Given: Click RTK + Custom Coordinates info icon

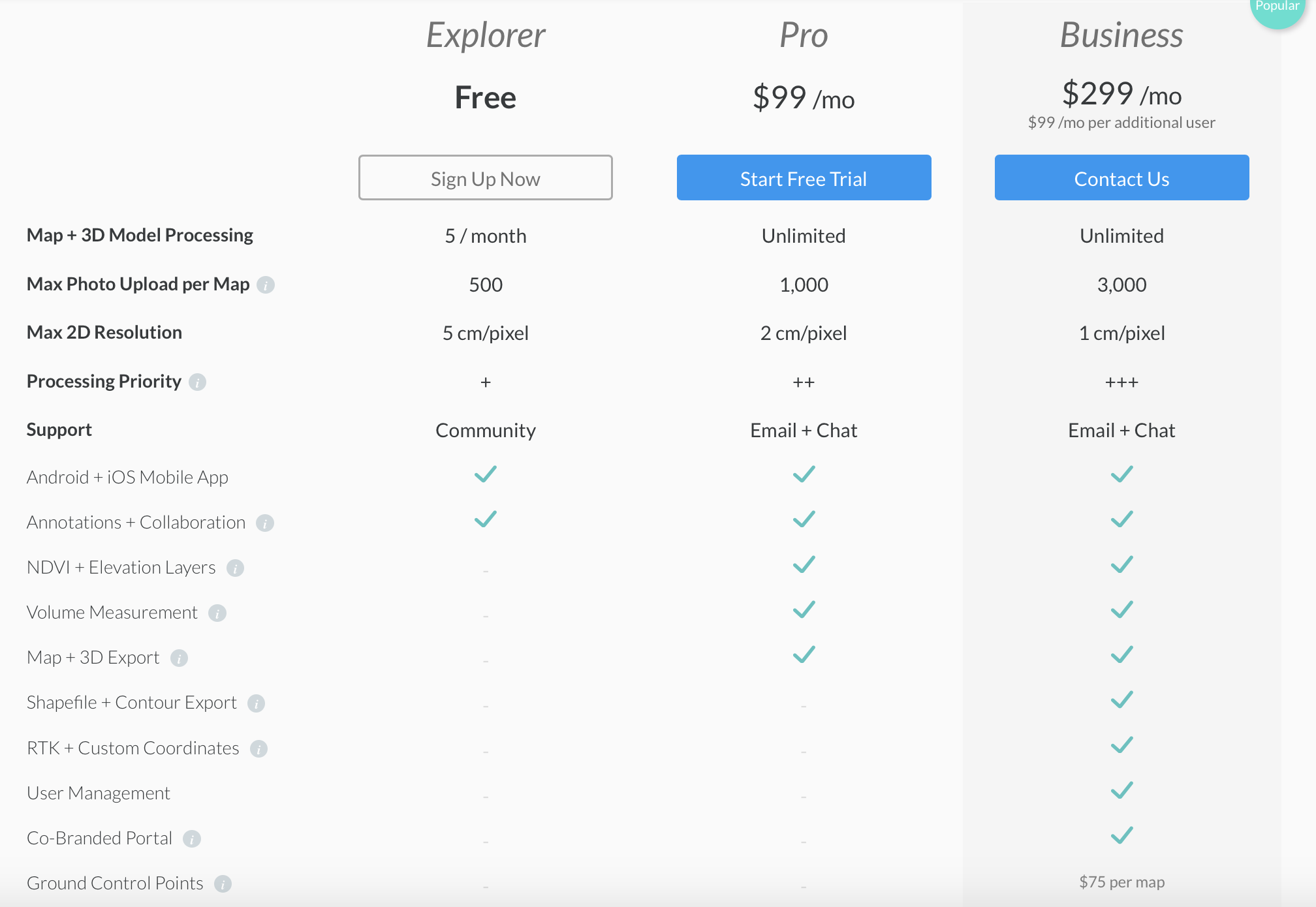Looking at the screenshot, I should (x=258, y=749).
